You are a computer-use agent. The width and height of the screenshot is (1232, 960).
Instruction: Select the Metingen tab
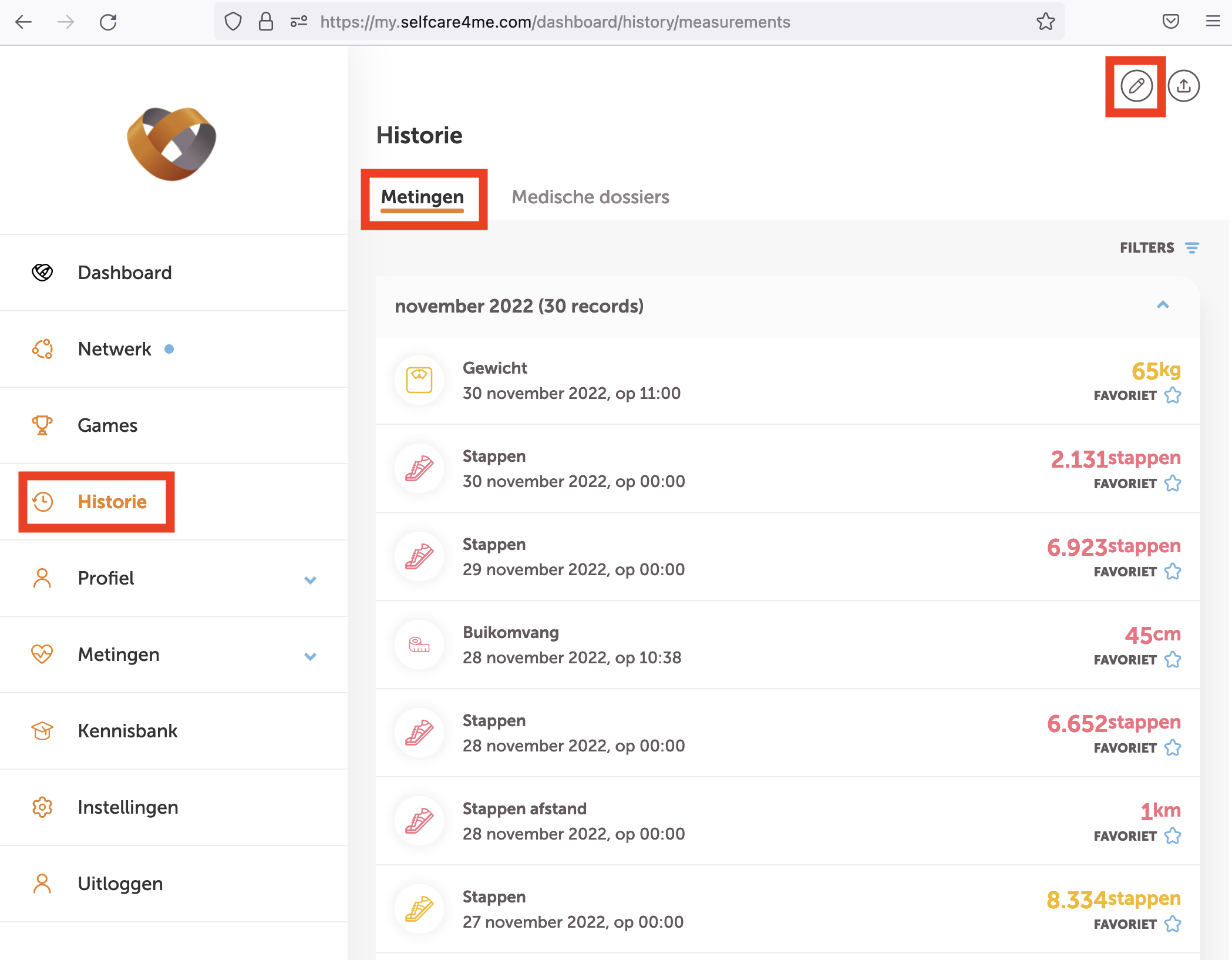pyautogui.click(x=422, y=197)
